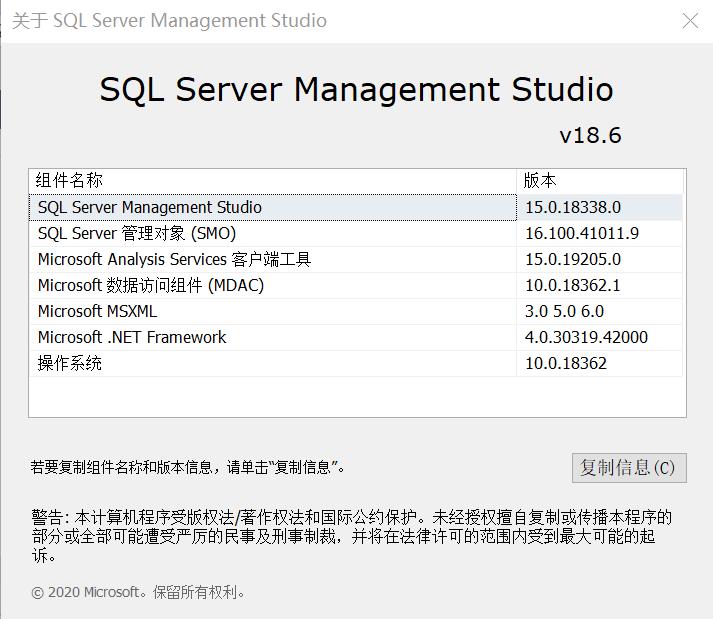Viewport: 713px width, 619px height.
Task: Select the Microsoft MSXML row
Action: pos(356,311)
